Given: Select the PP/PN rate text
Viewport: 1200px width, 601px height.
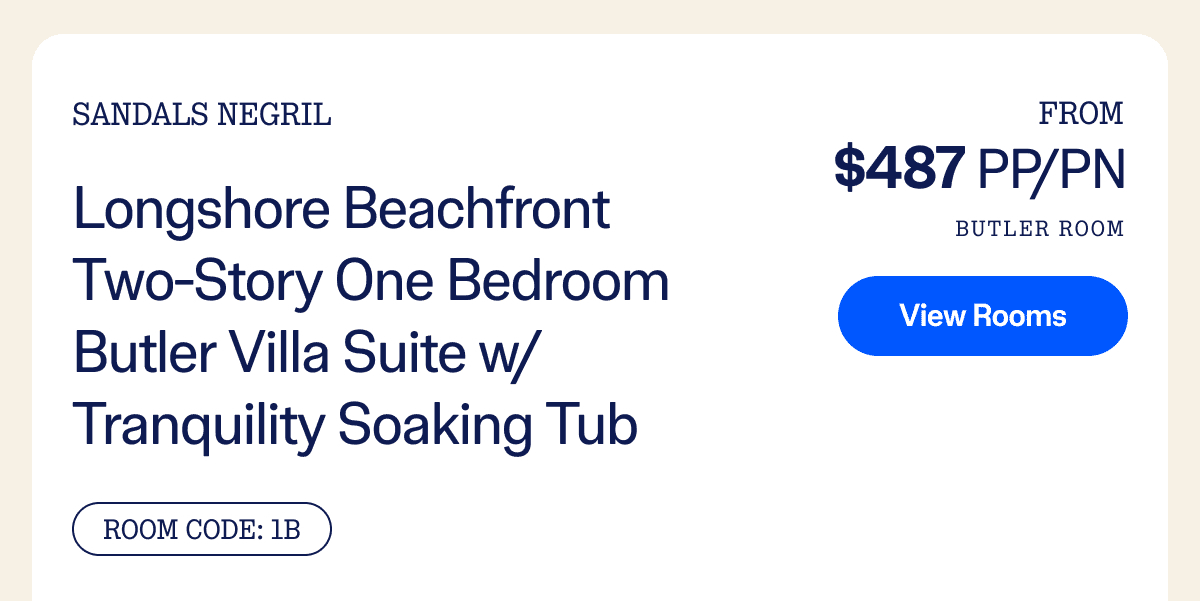Looking at the screenshot, I should point(1051,168).
